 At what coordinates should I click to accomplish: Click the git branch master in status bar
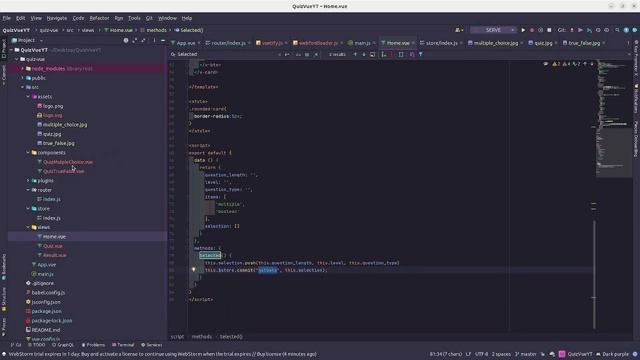526,354
